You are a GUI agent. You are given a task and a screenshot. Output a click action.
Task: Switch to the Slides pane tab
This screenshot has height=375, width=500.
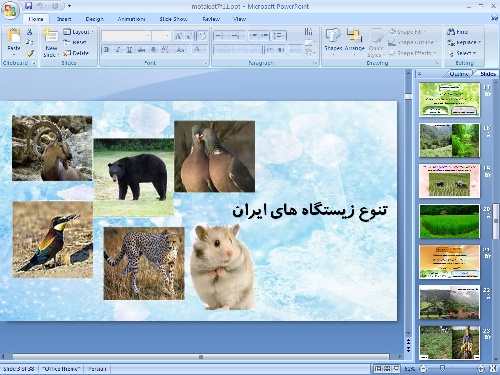487,74
